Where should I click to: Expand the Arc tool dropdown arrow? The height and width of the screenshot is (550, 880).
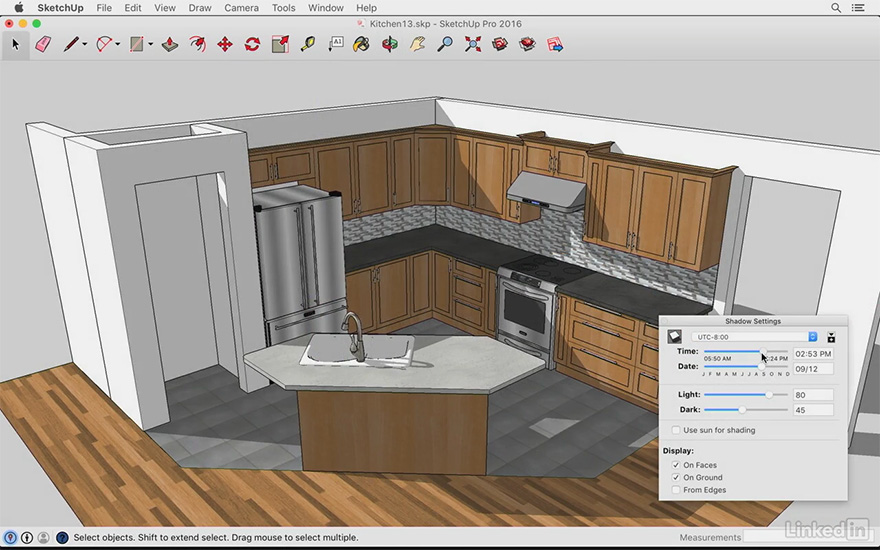[118, 44]
